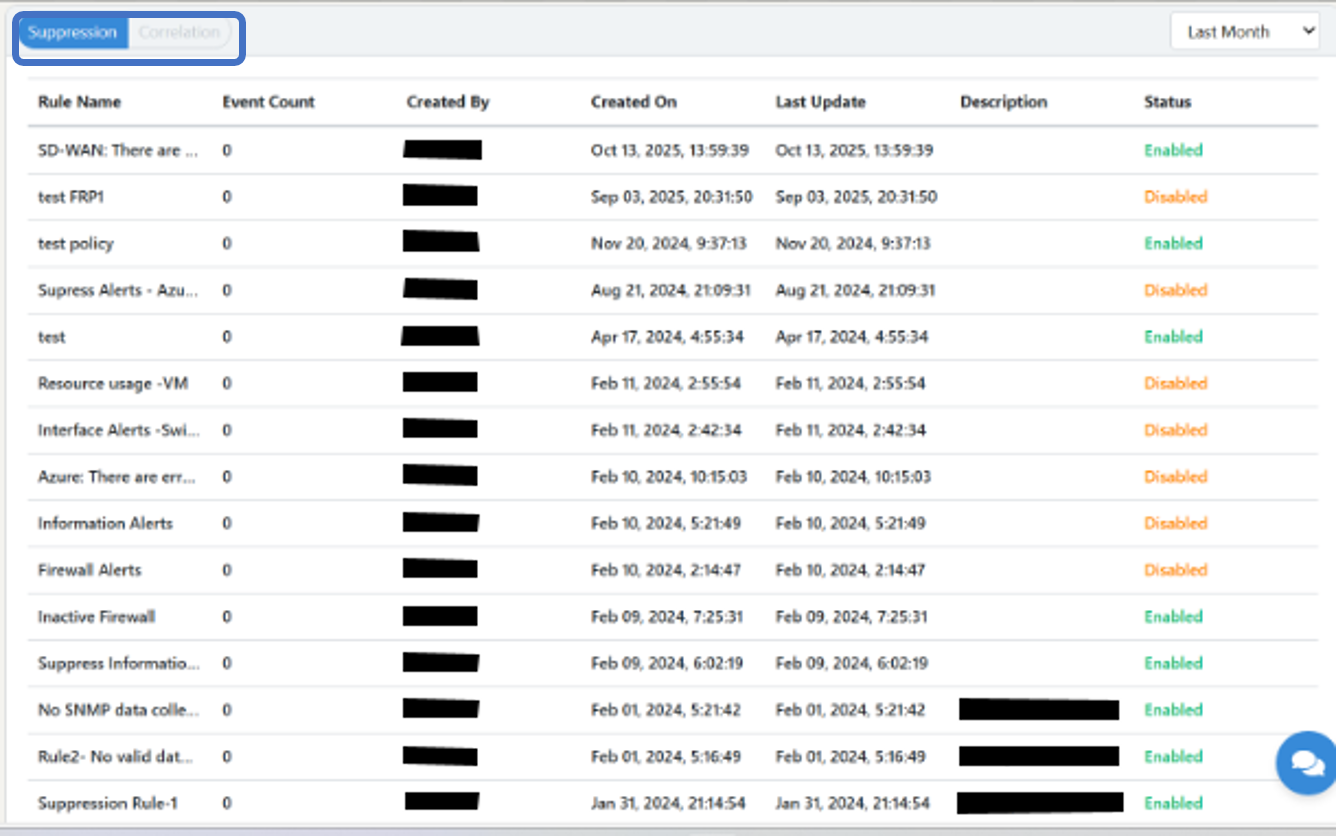Click the Last Update column header

(820, 102)
